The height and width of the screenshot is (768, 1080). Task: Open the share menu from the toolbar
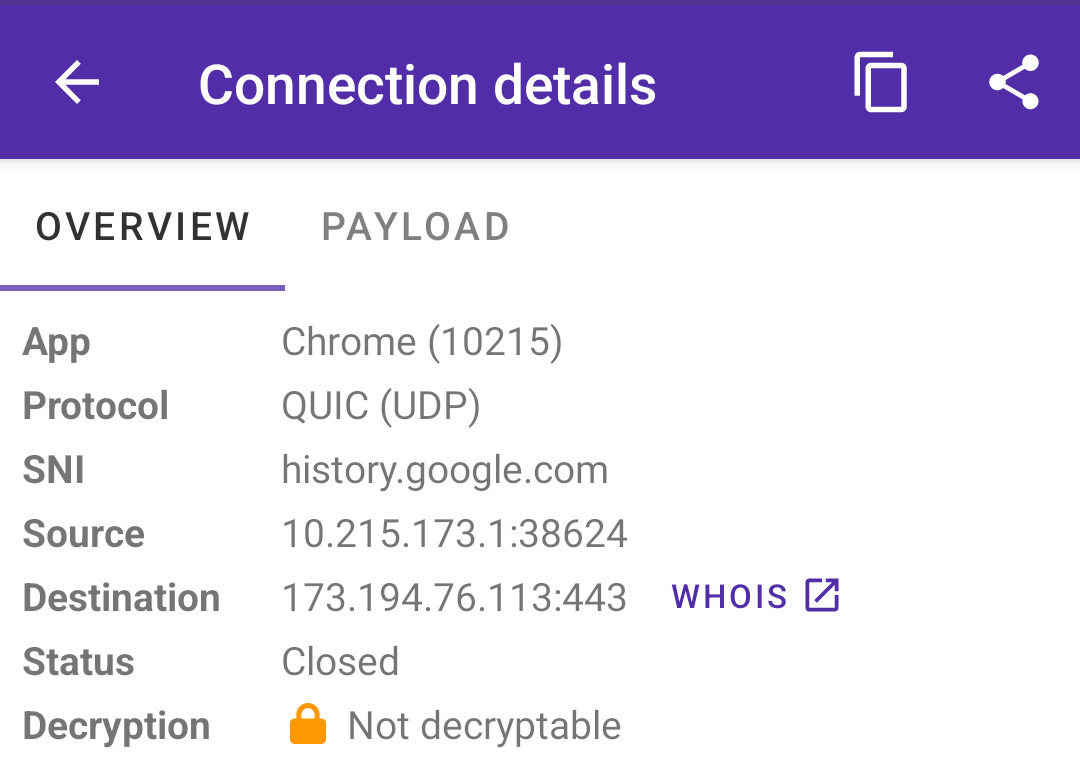tap(1014, 83)
